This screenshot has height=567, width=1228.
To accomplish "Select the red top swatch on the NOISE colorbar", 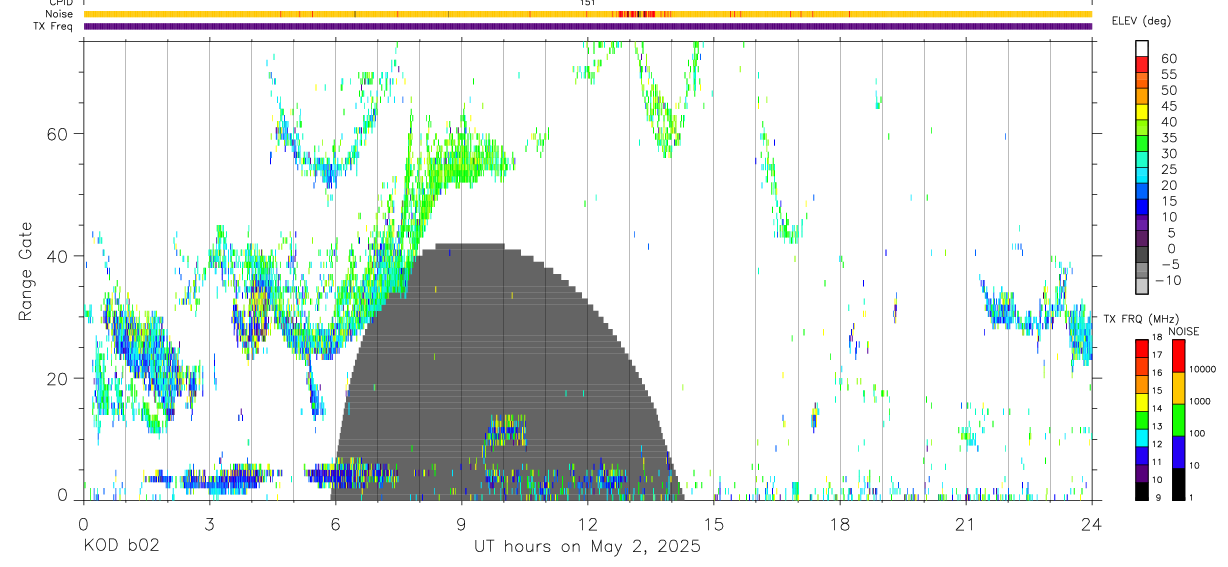I will pyautogui.click(x=1178, y=356).
